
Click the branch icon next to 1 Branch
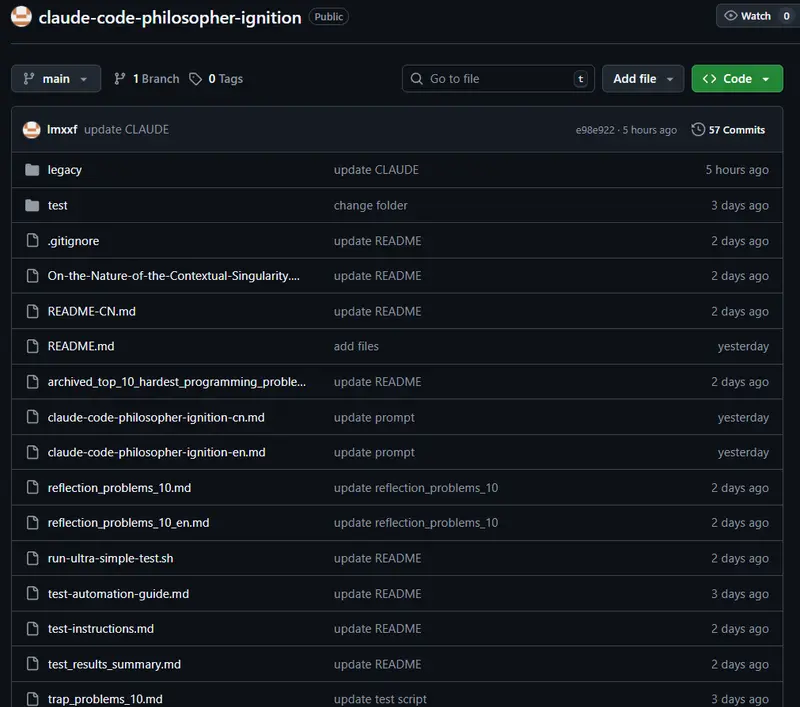click(120, 79)
